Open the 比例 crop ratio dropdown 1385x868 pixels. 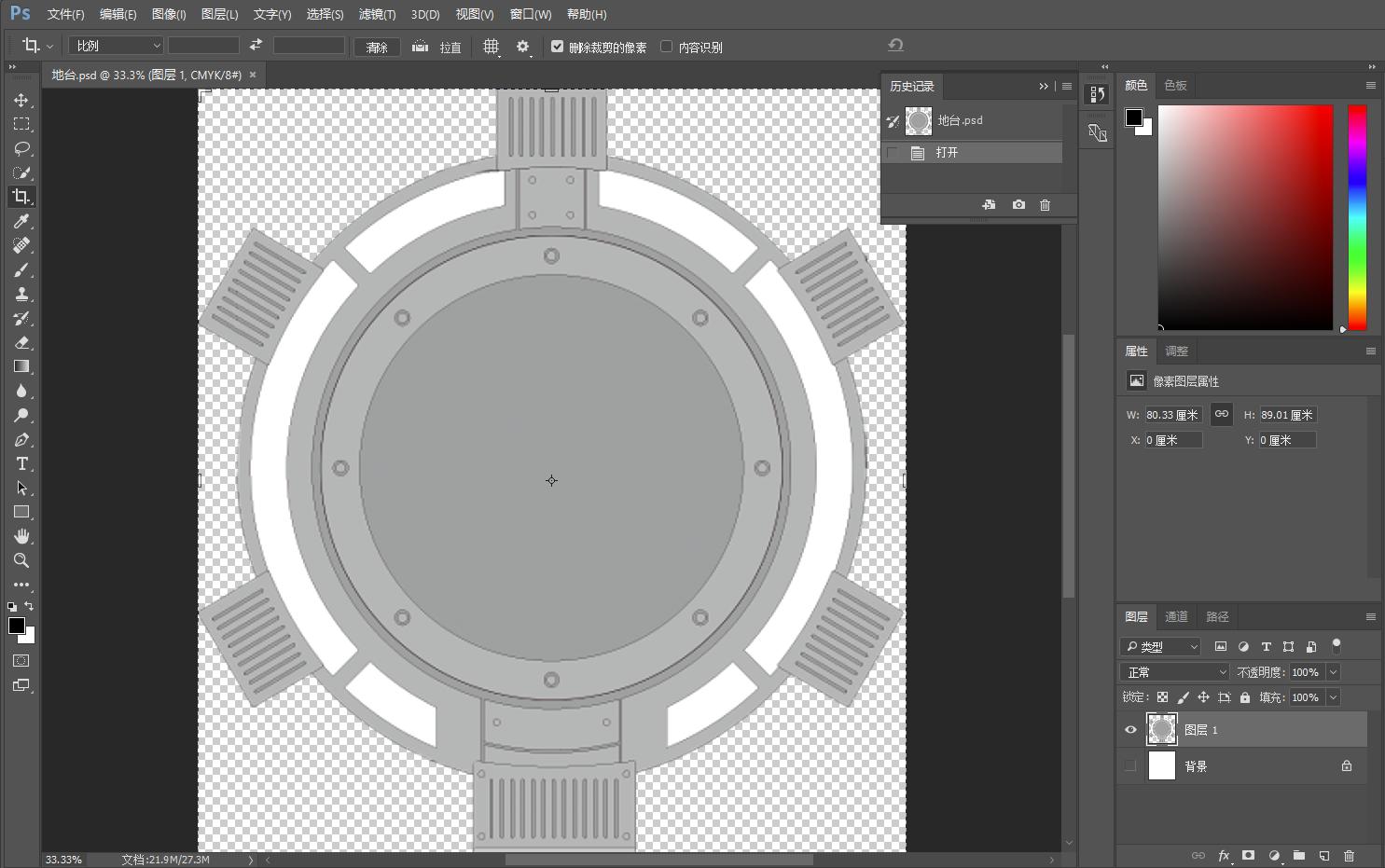click(x=117, y=46)
